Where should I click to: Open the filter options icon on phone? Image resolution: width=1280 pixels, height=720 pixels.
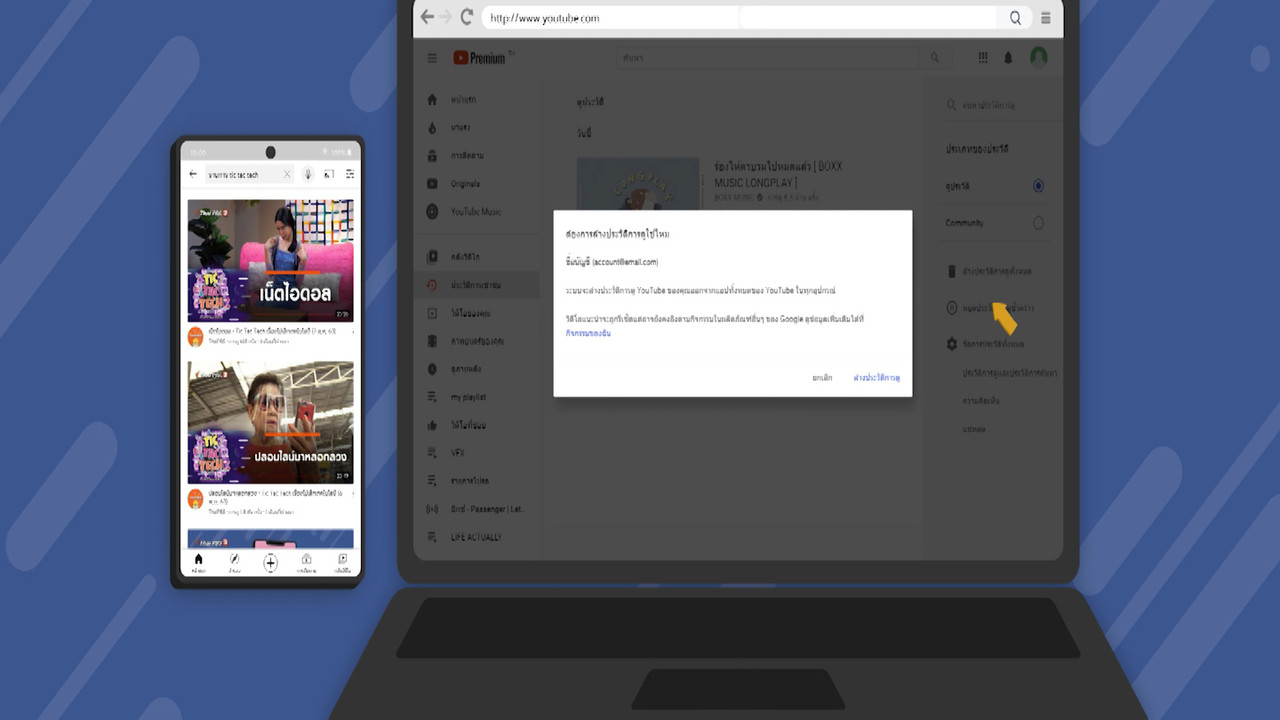tap(350, 174)
